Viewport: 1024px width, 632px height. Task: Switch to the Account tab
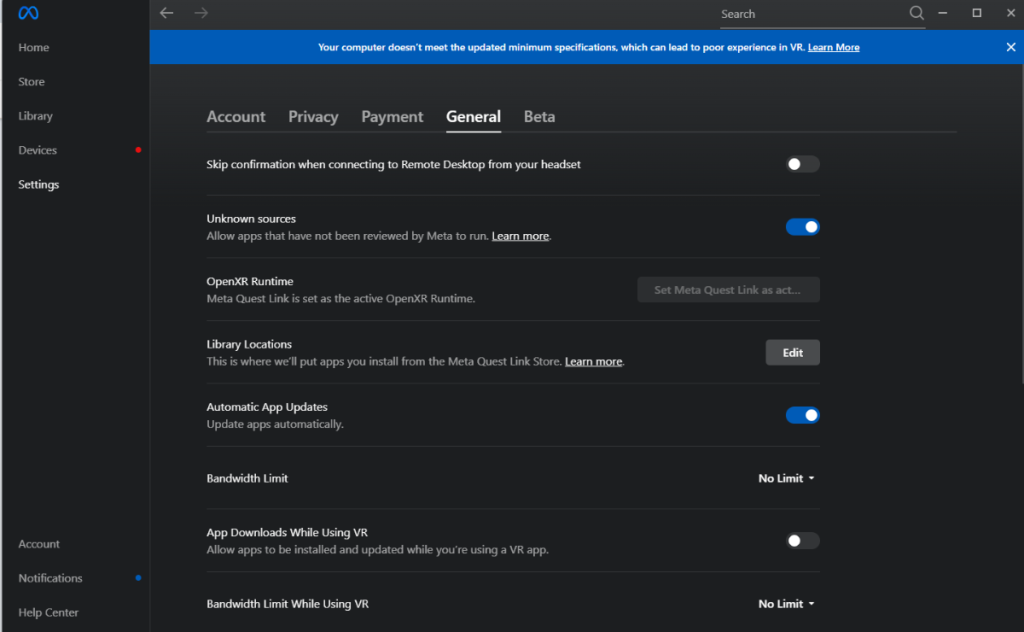coord(236,117)
